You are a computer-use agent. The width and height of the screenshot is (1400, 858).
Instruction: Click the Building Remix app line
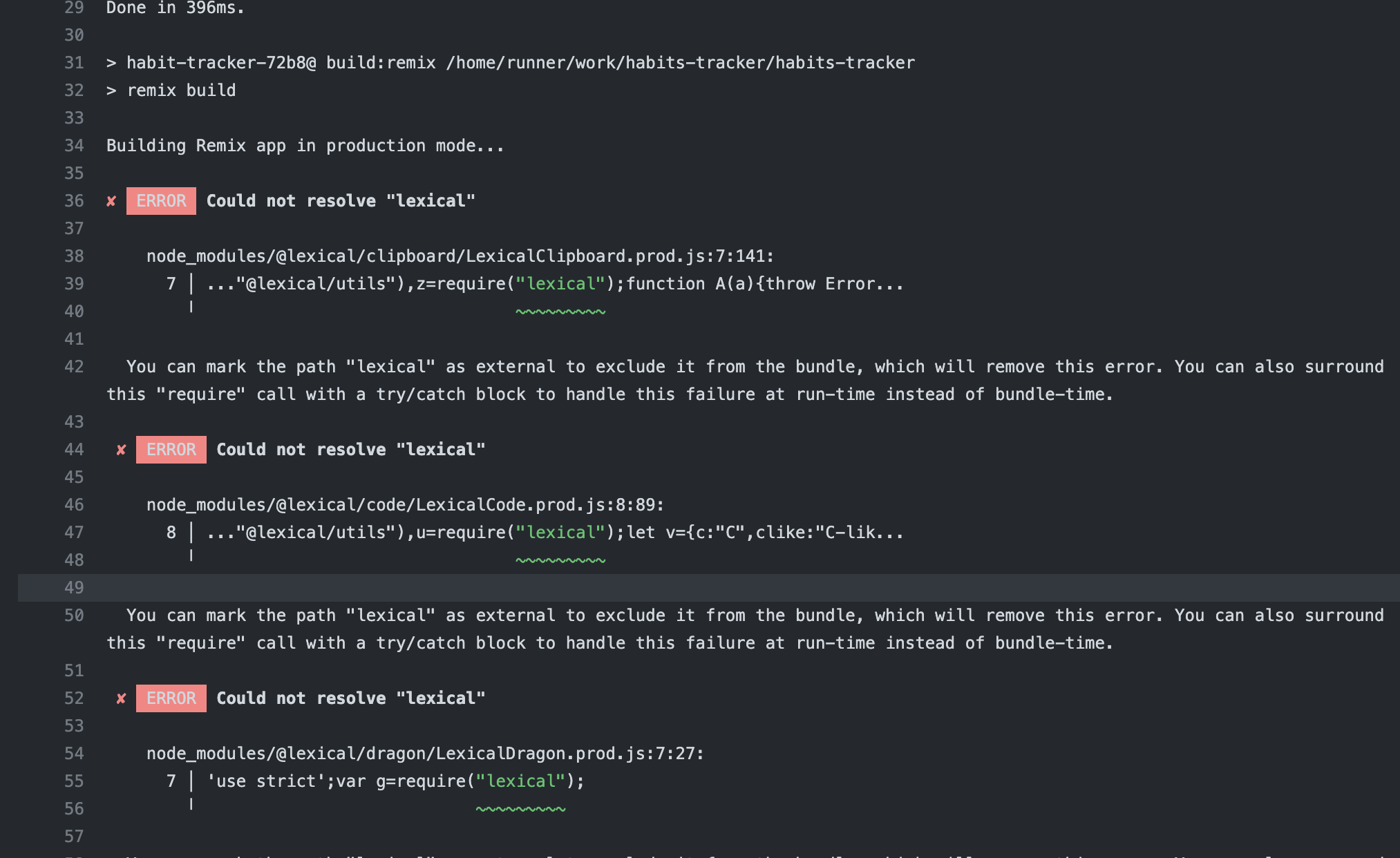pyautogui.click(x=304, y=145)
